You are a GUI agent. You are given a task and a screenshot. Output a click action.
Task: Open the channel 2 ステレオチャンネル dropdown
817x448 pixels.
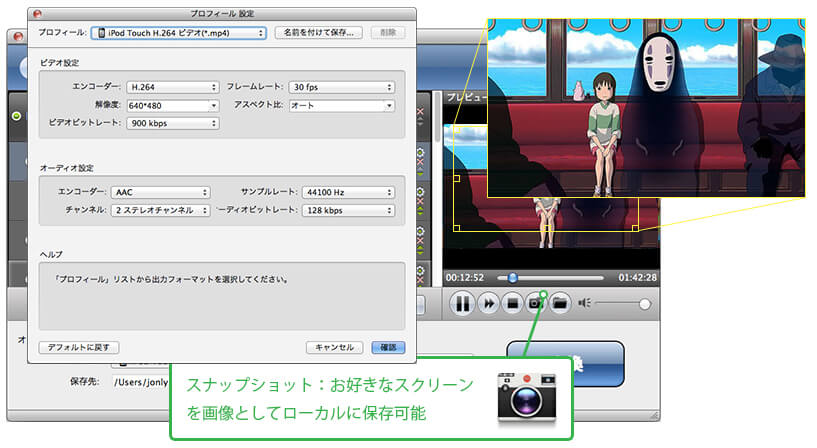(160, 210)
